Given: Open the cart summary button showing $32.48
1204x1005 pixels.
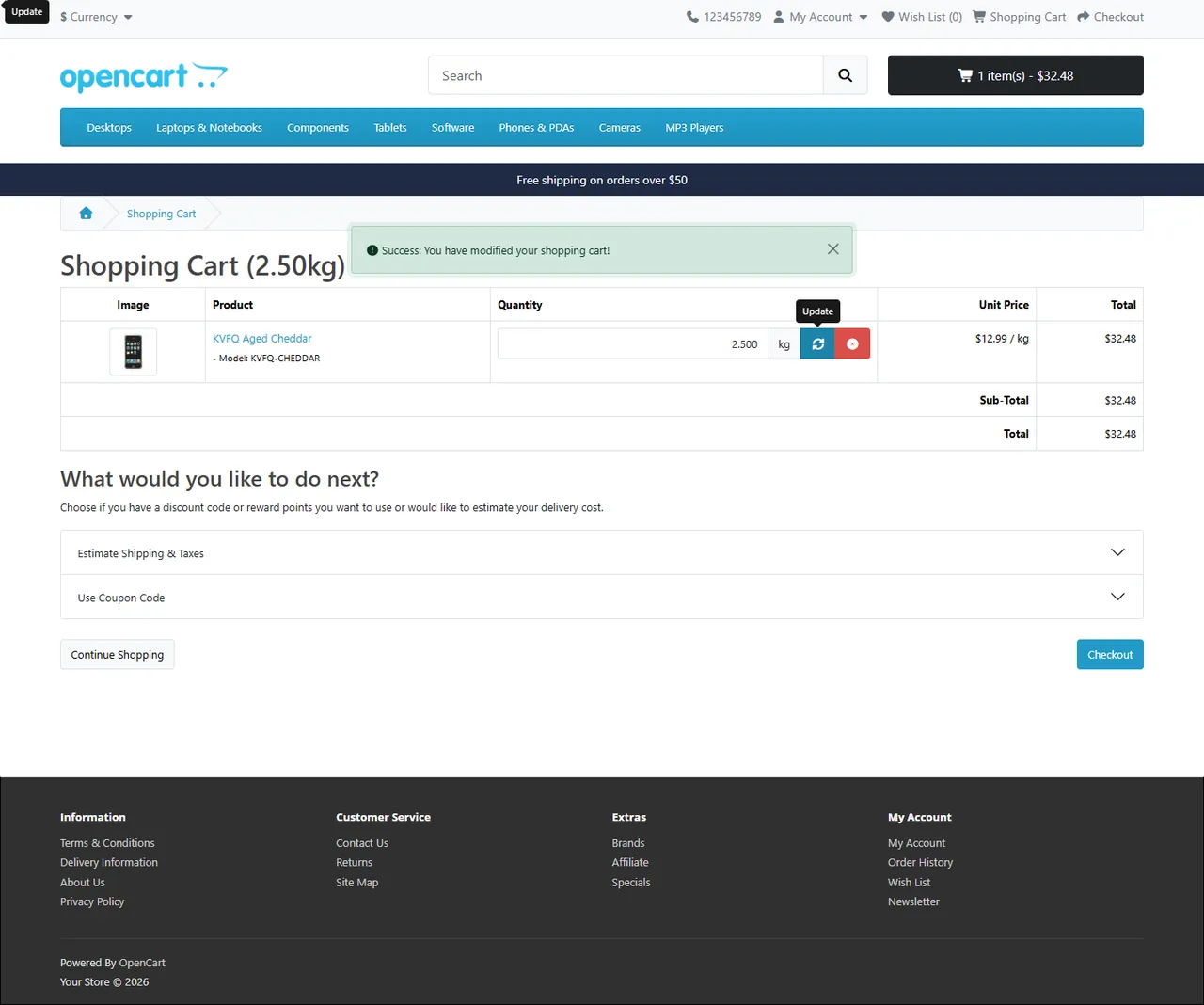Looking at the screenshot, I should point(1016,75).
